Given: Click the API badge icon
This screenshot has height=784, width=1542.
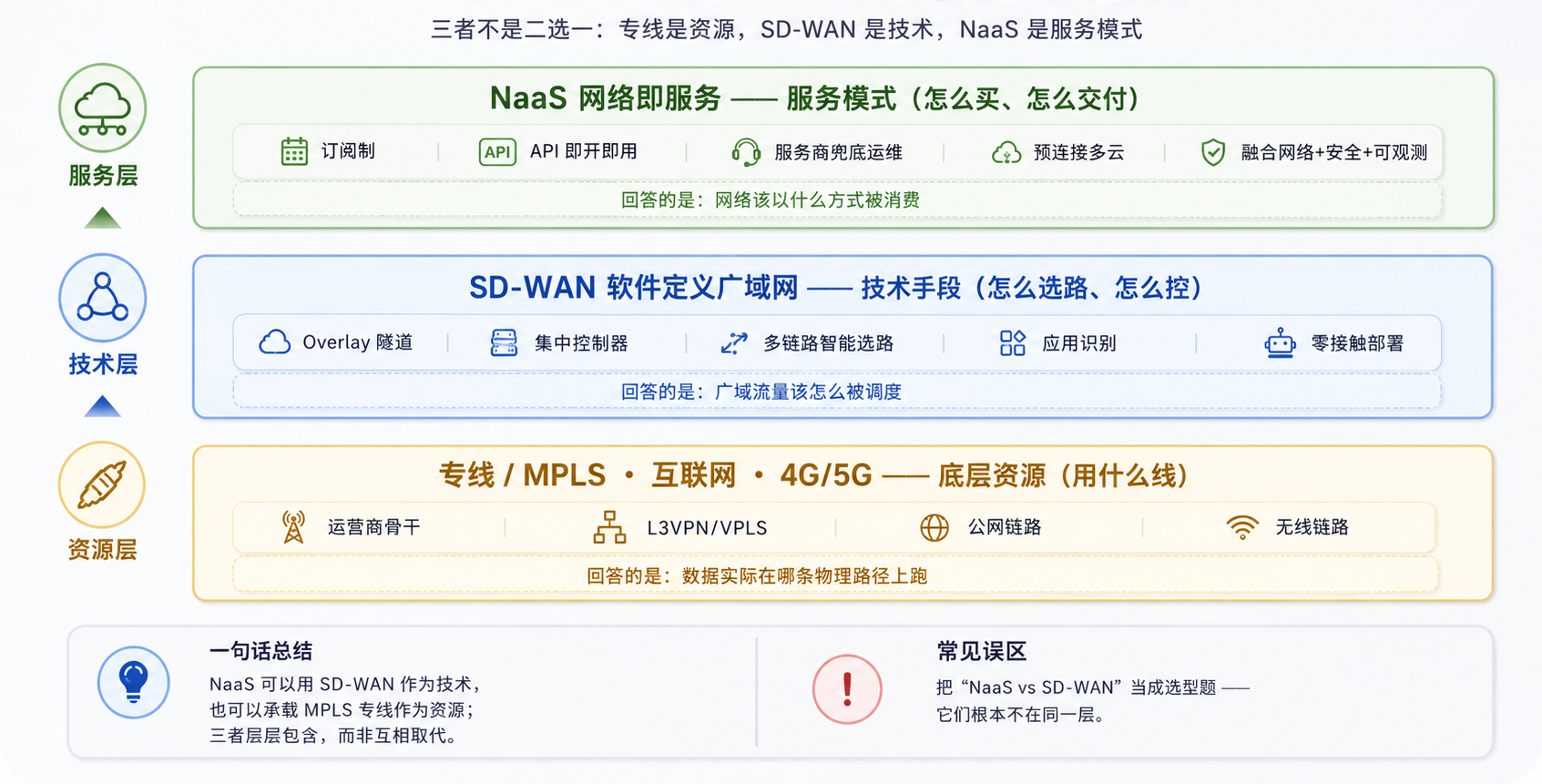Looking at the screenshot, I should coord(497,152).
